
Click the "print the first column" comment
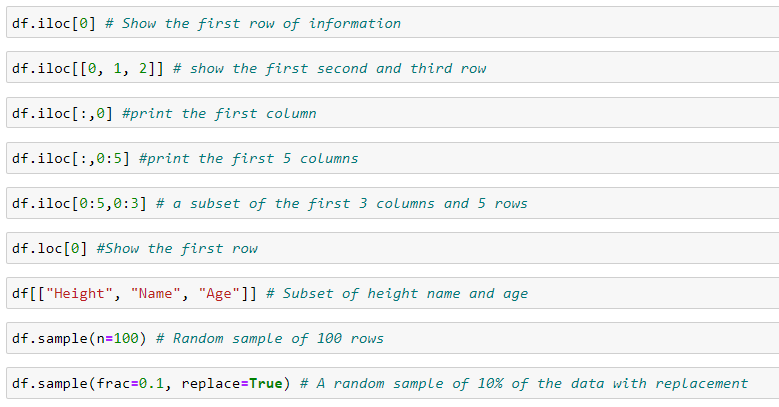click(x=218, y=113)
